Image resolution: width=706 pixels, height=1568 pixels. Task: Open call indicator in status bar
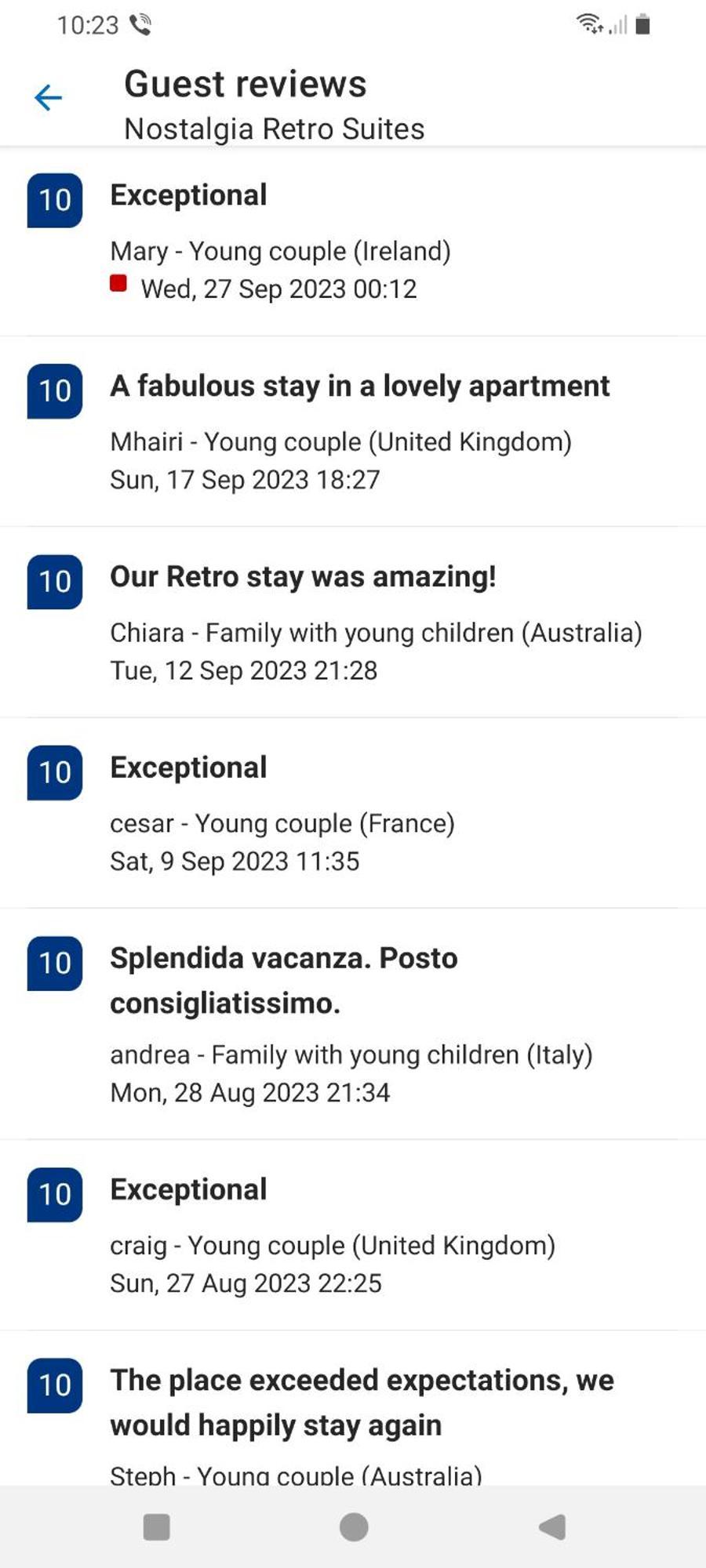click(x=140, y=25)
